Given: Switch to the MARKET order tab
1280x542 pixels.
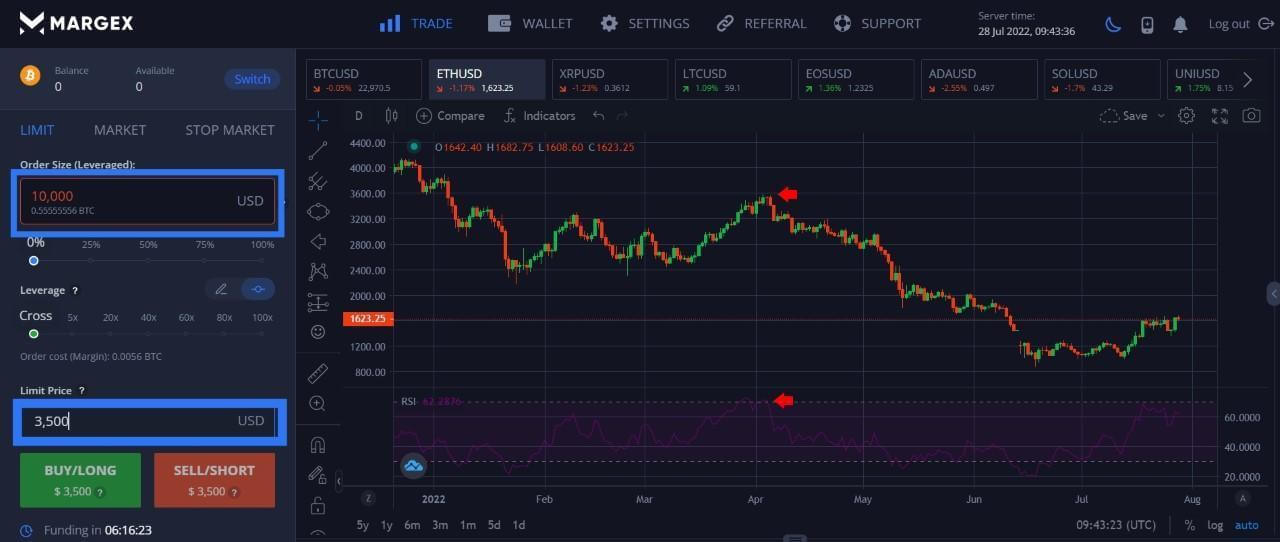Looking at the screenshot, I should (120, 130).
